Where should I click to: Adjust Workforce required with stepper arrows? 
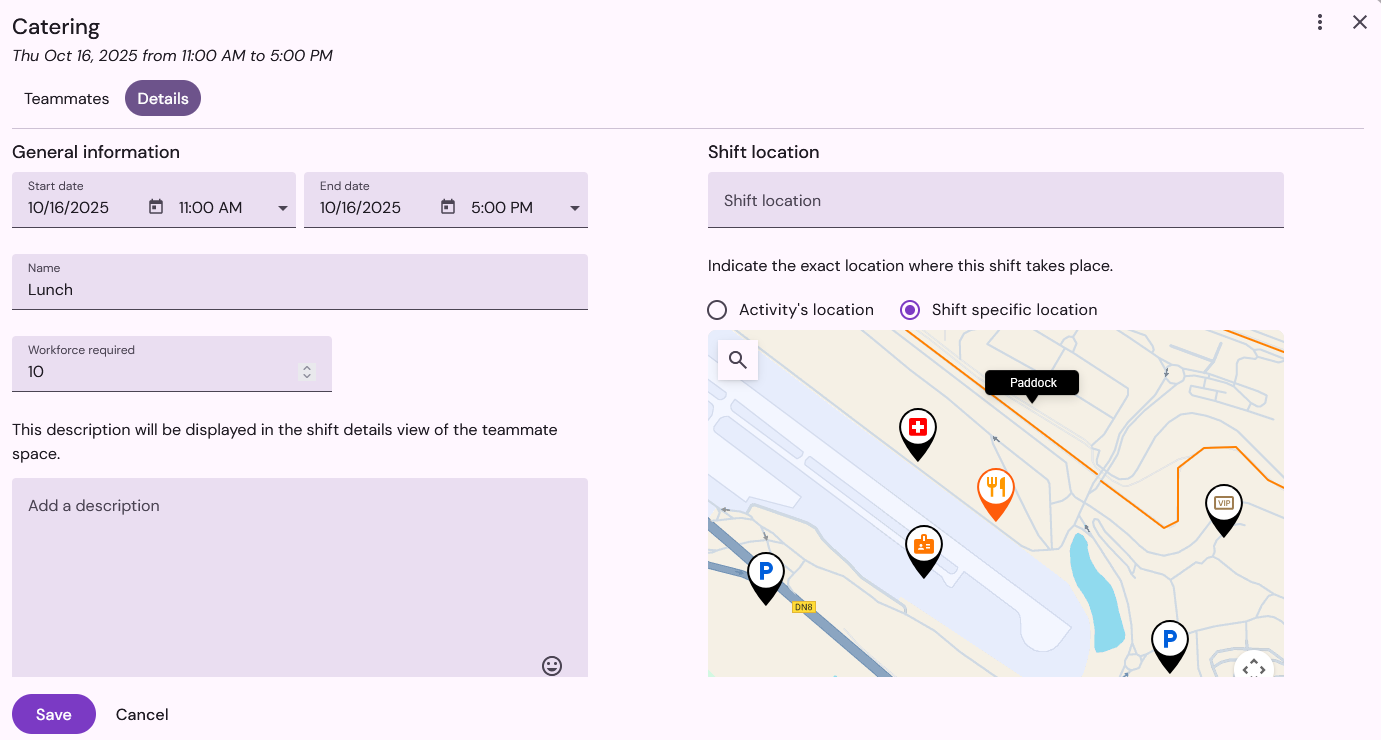pyautogui.click(x=307, y=372)
